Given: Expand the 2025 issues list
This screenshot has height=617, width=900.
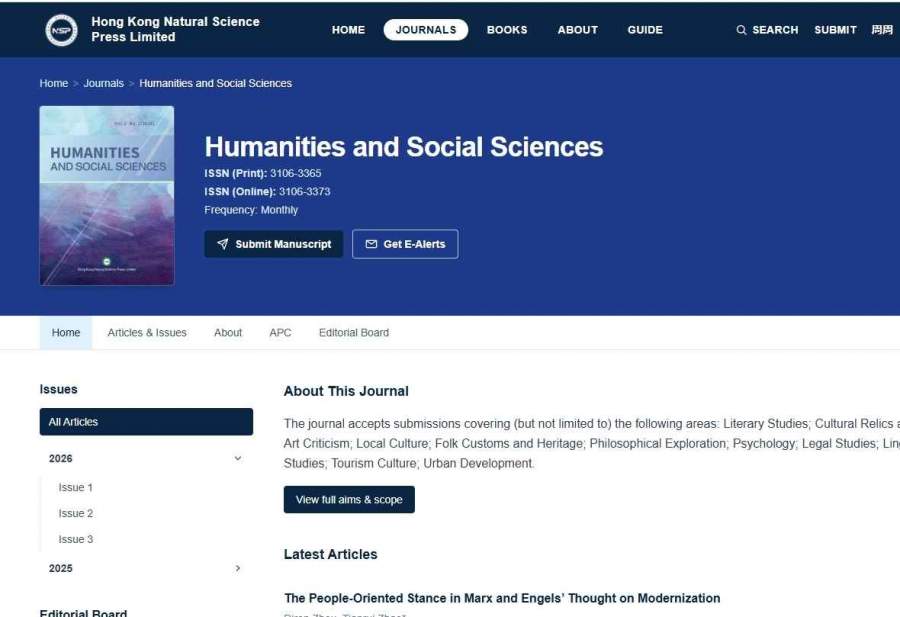Looking at the screenshot, I should point(238,568).
